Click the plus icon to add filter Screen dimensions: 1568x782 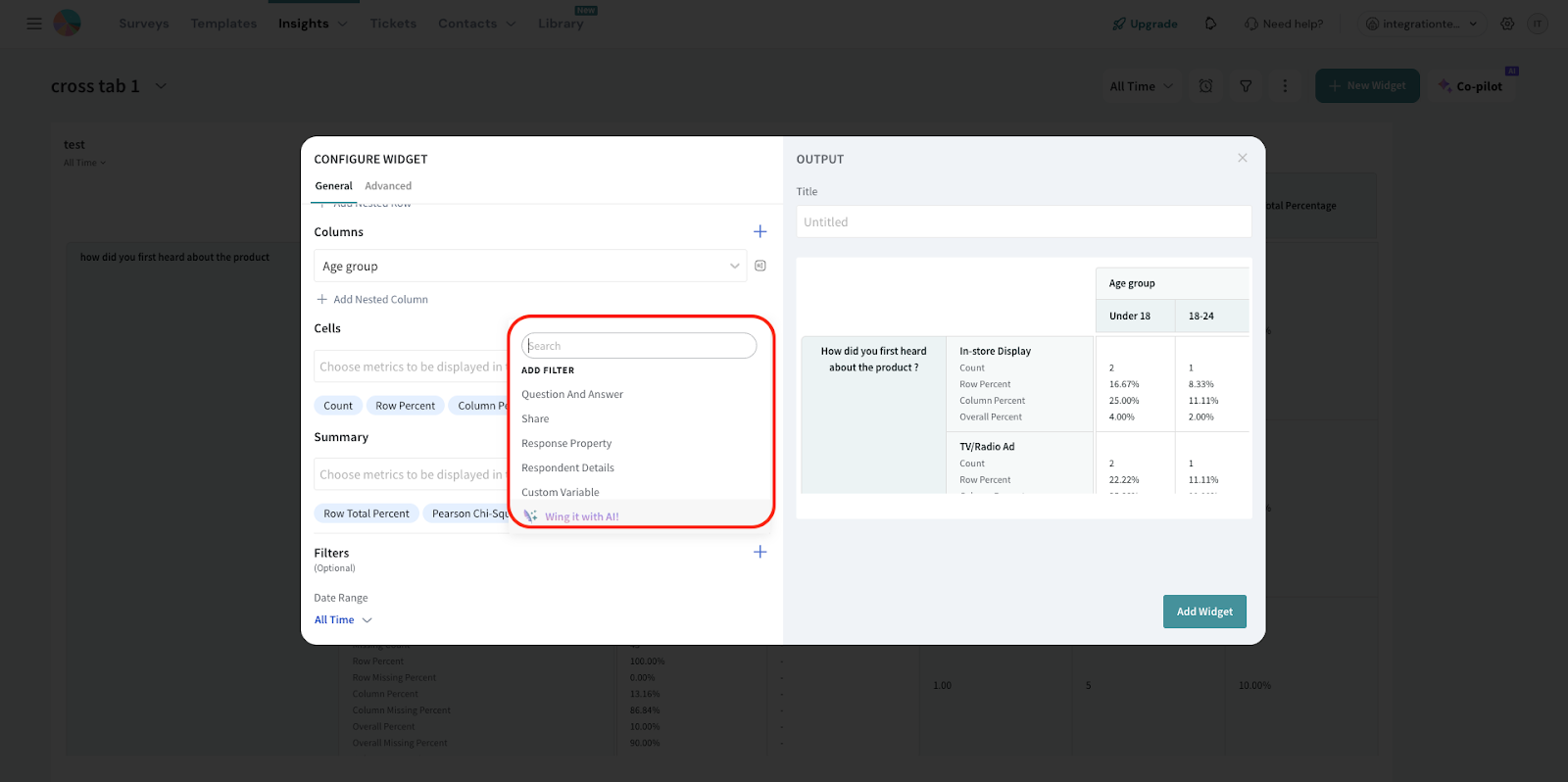coord(759,552)
